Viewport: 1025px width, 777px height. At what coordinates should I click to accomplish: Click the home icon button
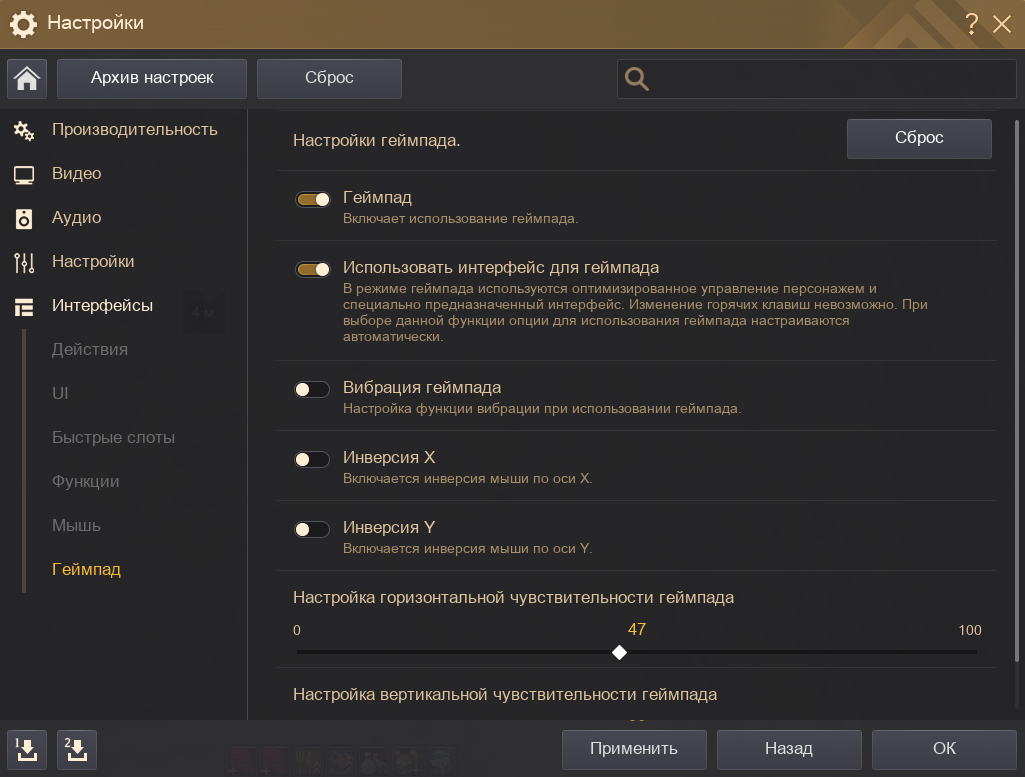point(27,79)
